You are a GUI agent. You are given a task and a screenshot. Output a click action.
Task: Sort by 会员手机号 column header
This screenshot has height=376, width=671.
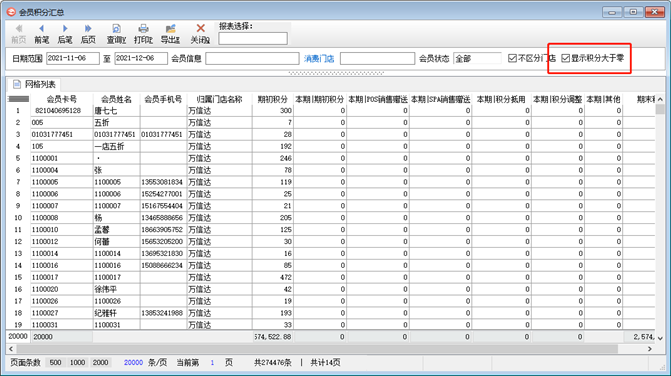coord(163,99)
